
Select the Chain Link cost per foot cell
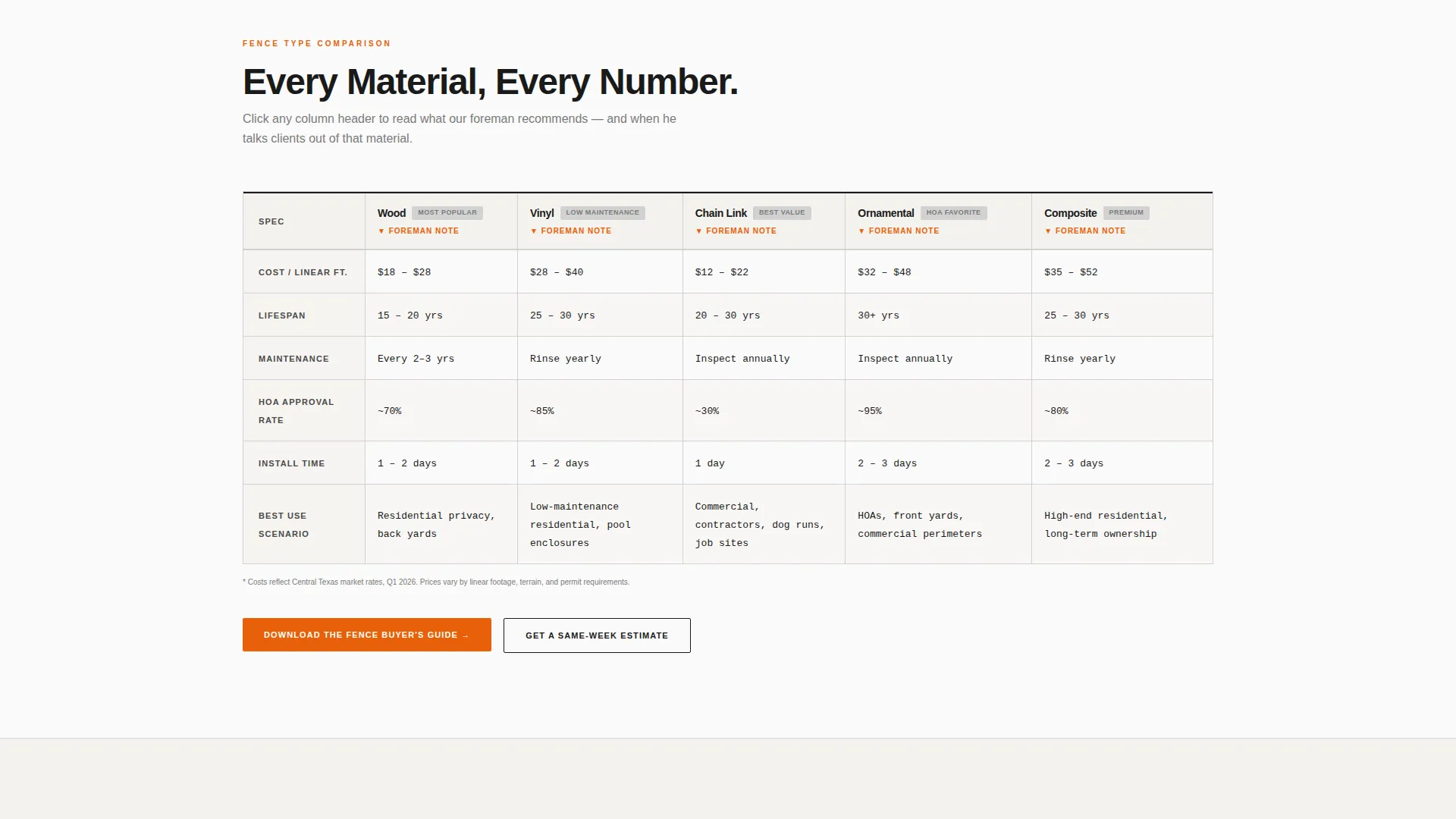tap(764, 271)
